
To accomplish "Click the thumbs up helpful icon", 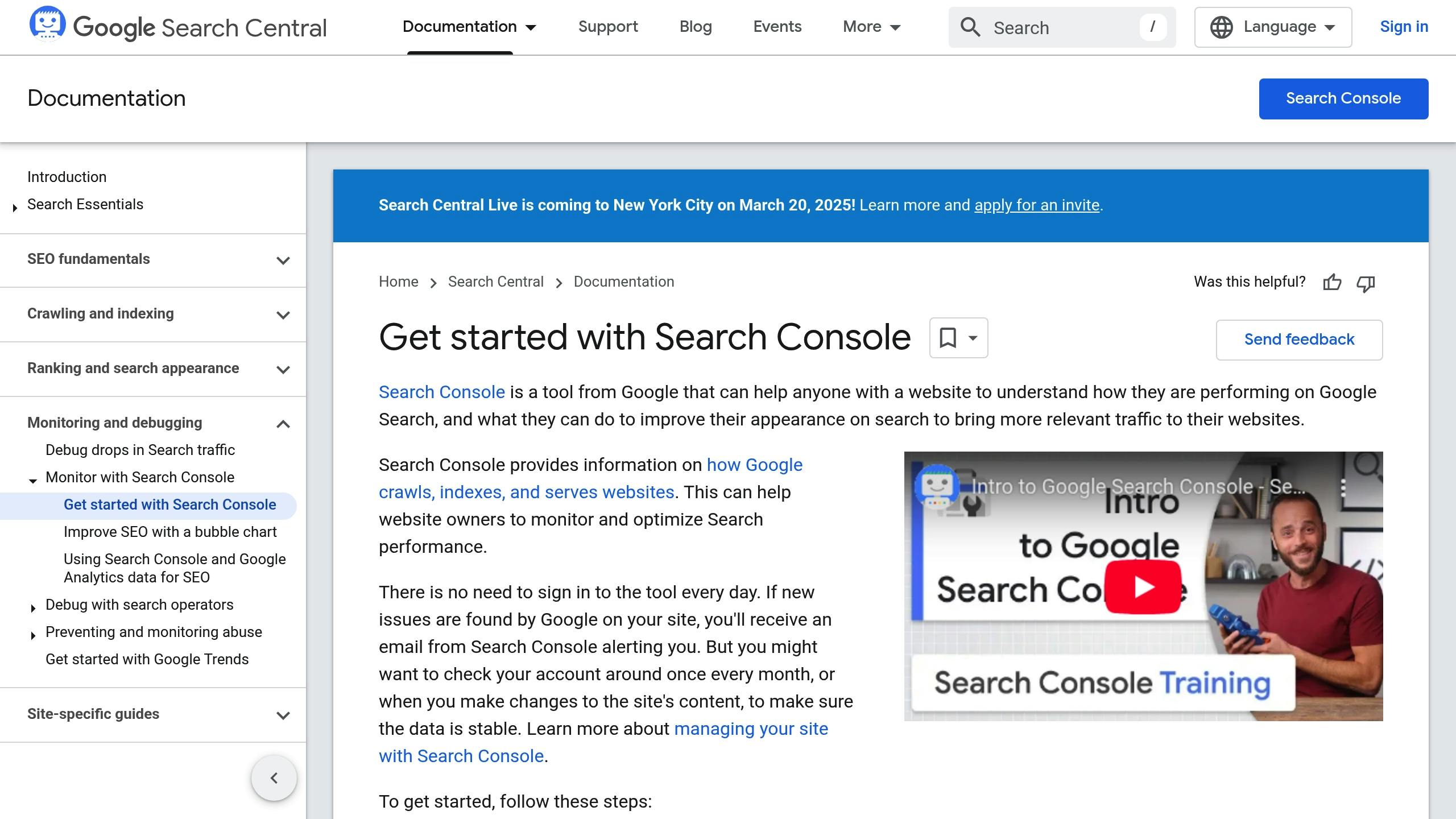I will tap(1332, 282).
